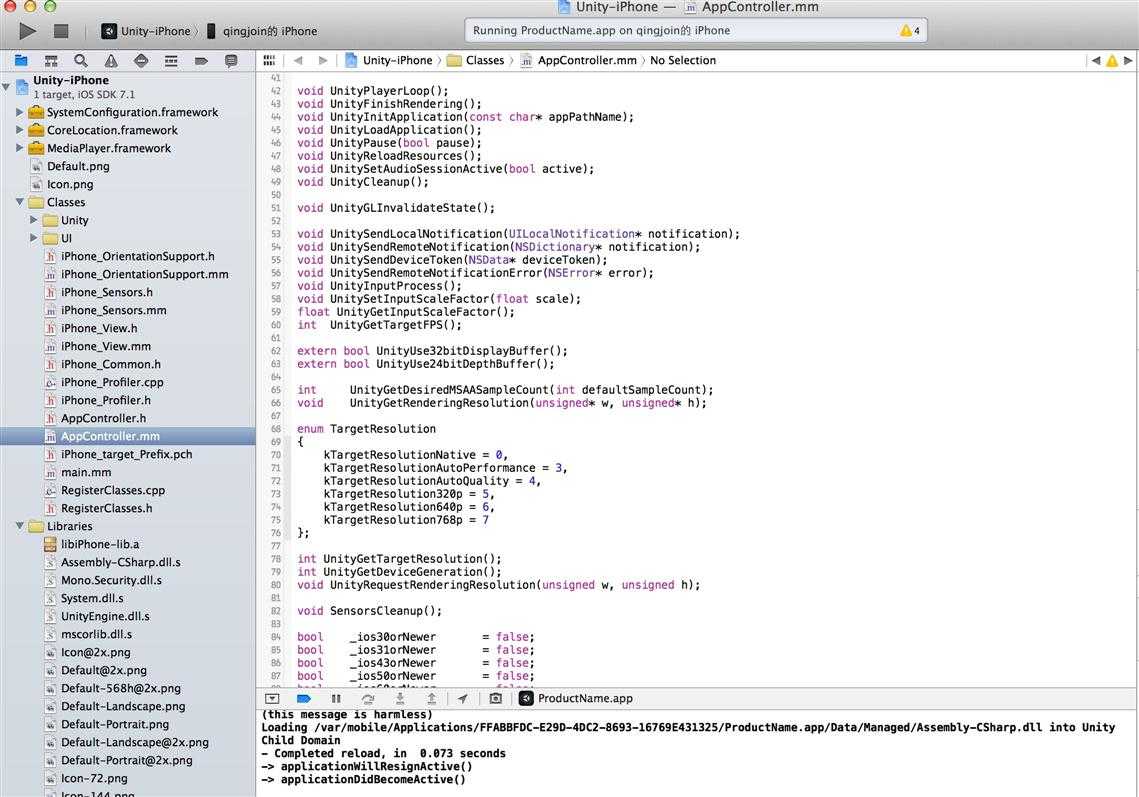Expand SystemConfiguration.framework
Image resolution: width=1139 pixels, height=797 pixels.
coord(20,112)
